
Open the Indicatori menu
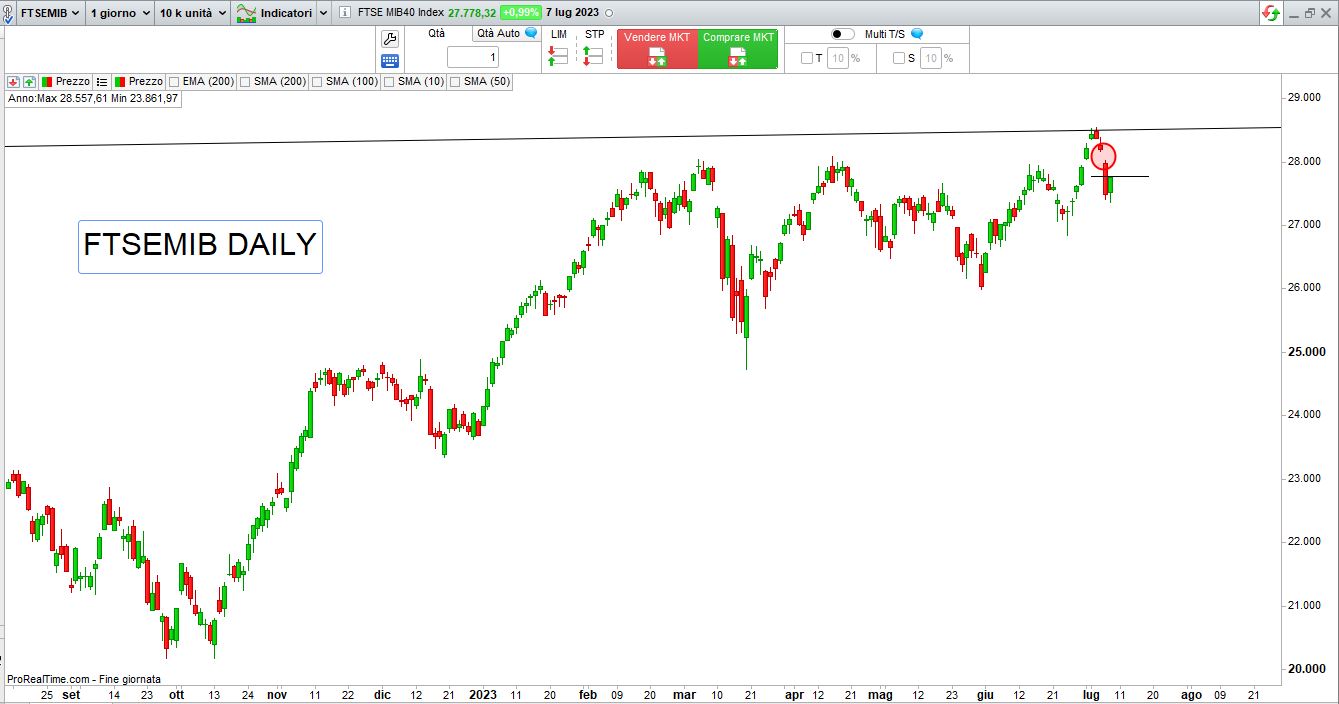(x=282, y=13)
